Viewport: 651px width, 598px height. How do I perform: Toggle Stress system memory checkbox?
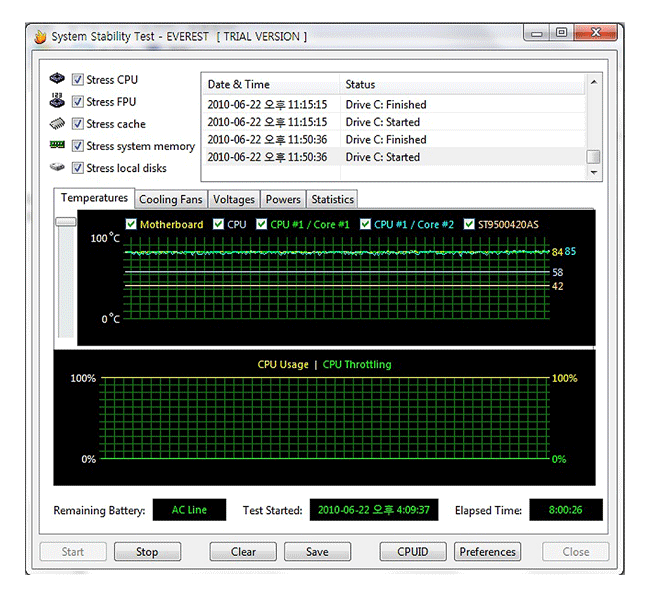[x=78, y=146]
